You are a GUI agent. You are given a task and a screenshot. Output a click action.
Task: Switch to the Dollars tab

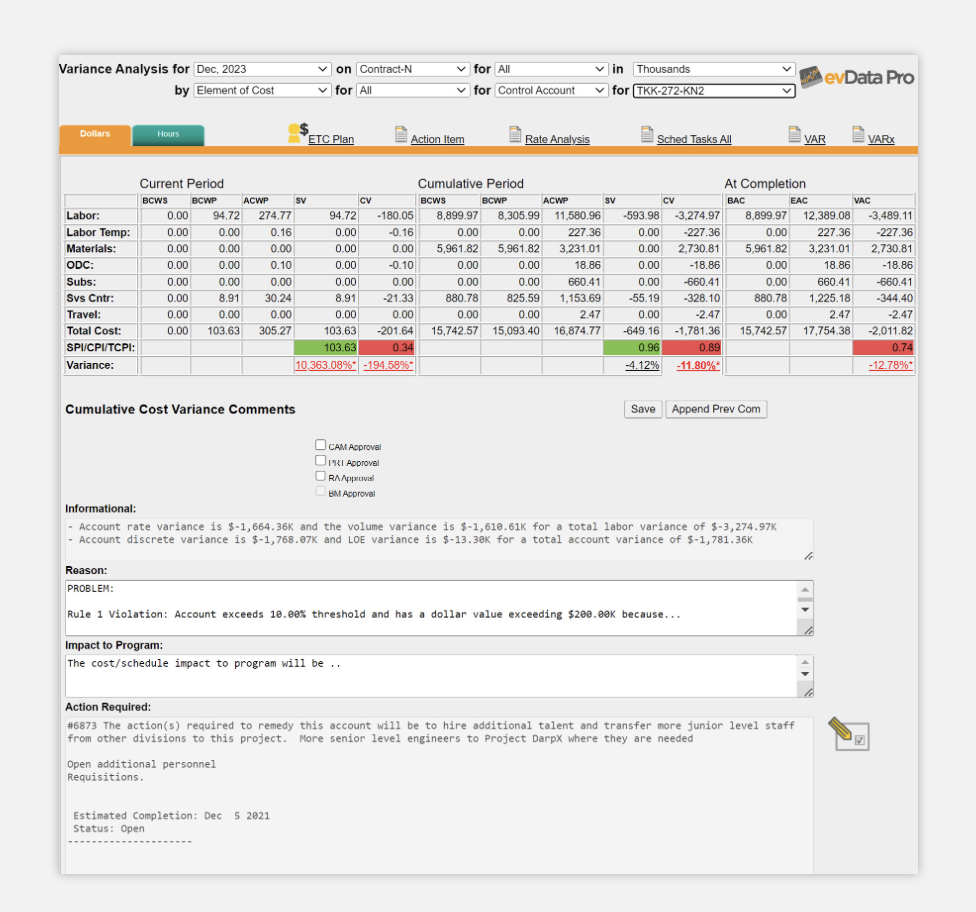pos(95,134)
